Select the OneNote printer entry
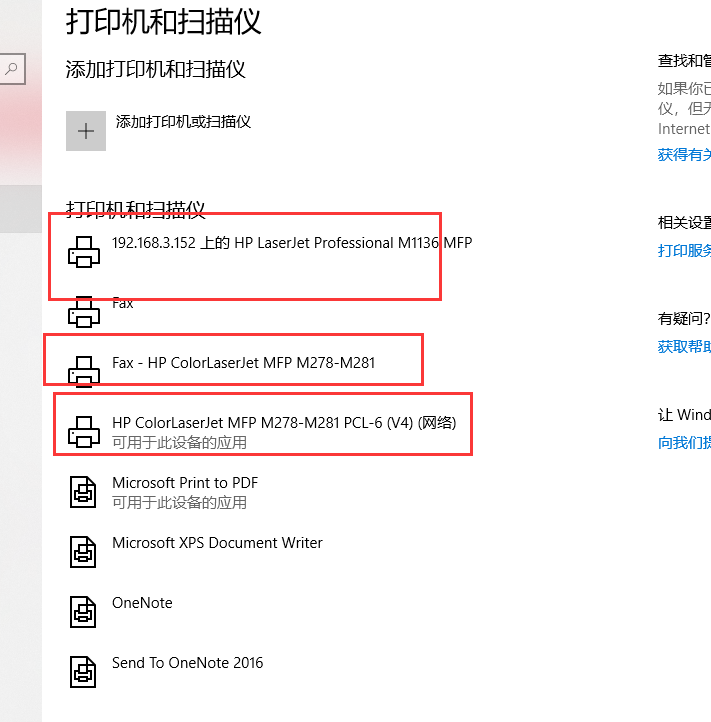 tap(142, 603)
